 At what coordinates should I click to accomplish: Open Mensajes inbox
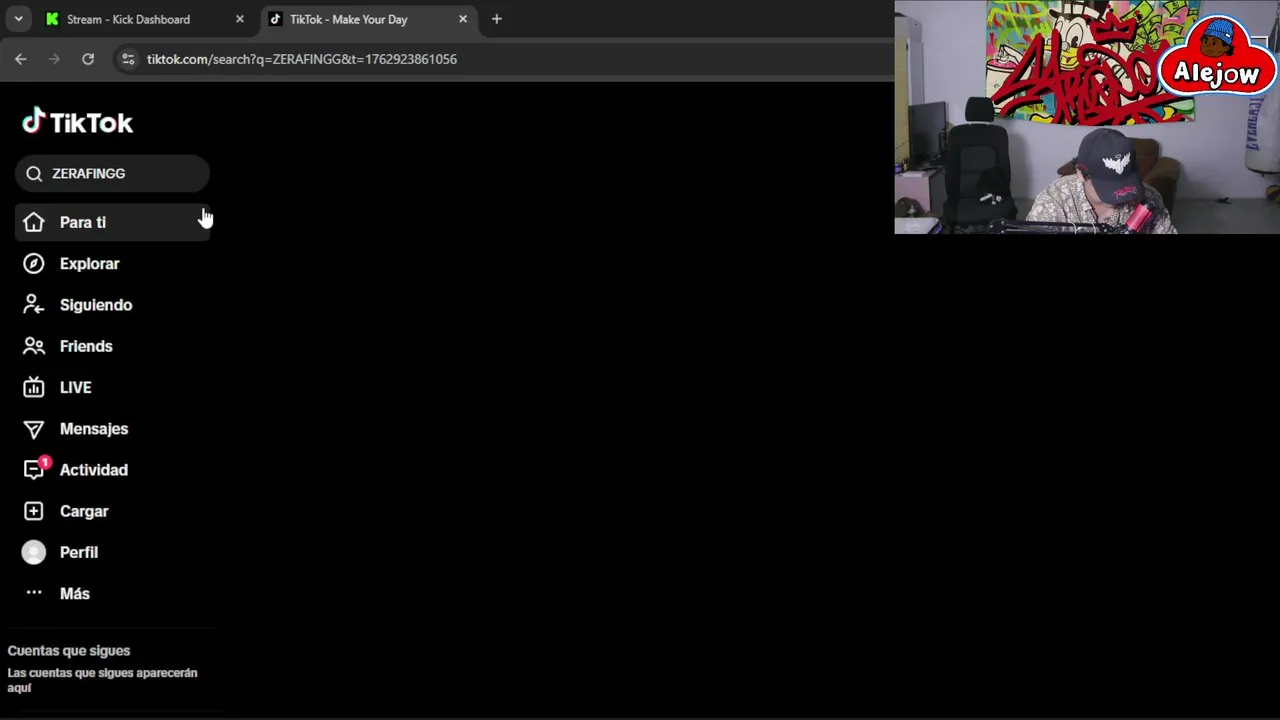tap(94, 429)
